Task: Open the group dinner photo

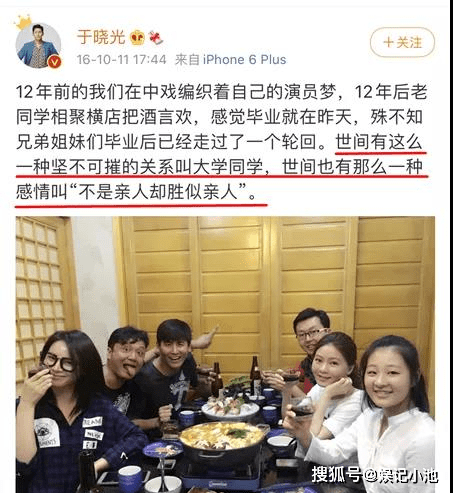Action: (225, 354)
